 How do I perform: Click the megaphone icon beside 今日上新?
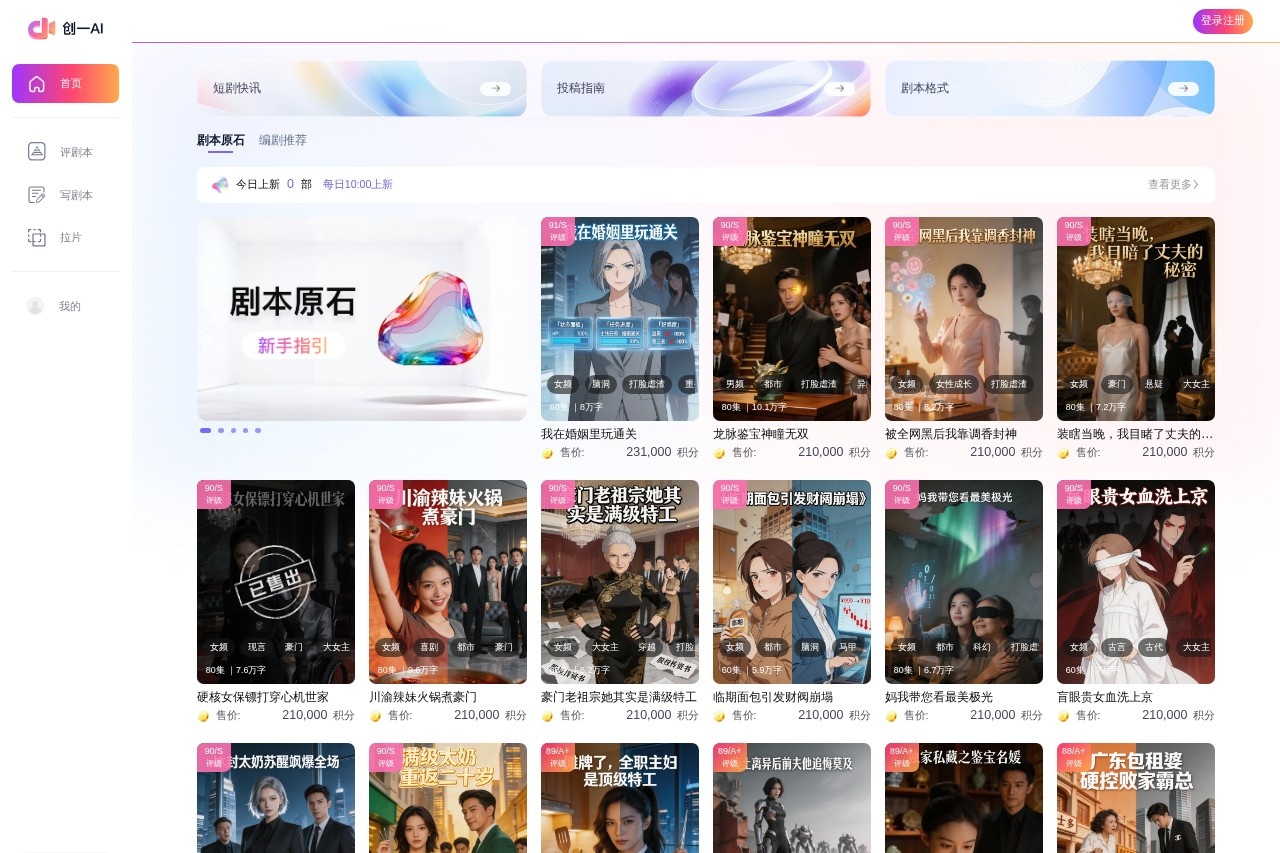coord(220,185)
